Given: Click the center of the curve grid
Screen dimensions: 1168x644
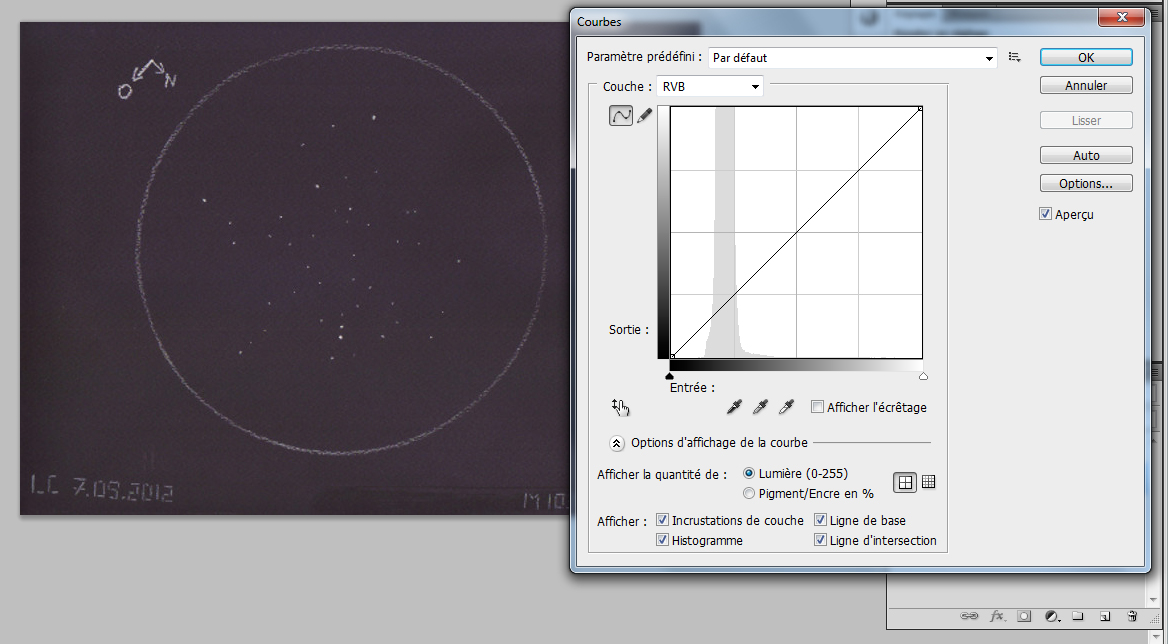Looking at the screenshot, I should tap(796, 232).
